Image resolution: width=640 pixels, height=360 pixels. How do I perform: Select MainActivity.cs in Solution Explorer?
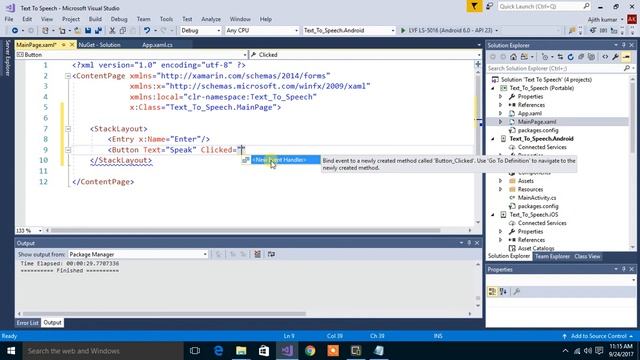(536, 198)
